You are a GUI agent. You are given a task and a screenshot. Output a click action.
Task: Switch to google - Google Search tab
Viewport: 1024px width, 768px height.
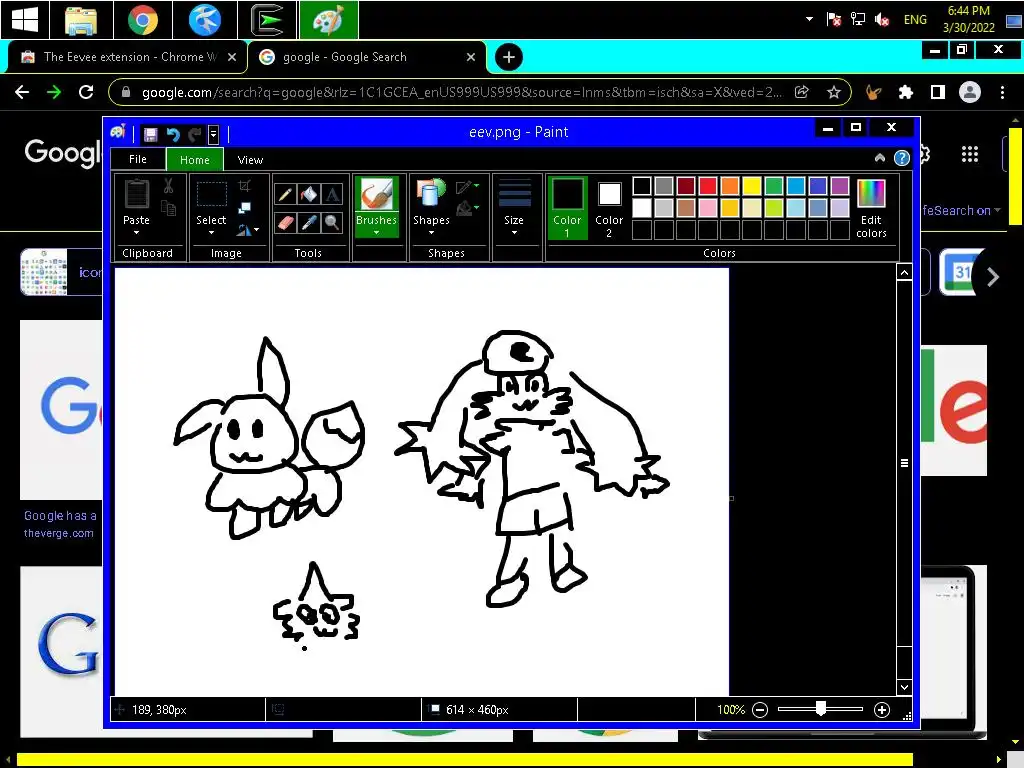click(x=368, y=57)
